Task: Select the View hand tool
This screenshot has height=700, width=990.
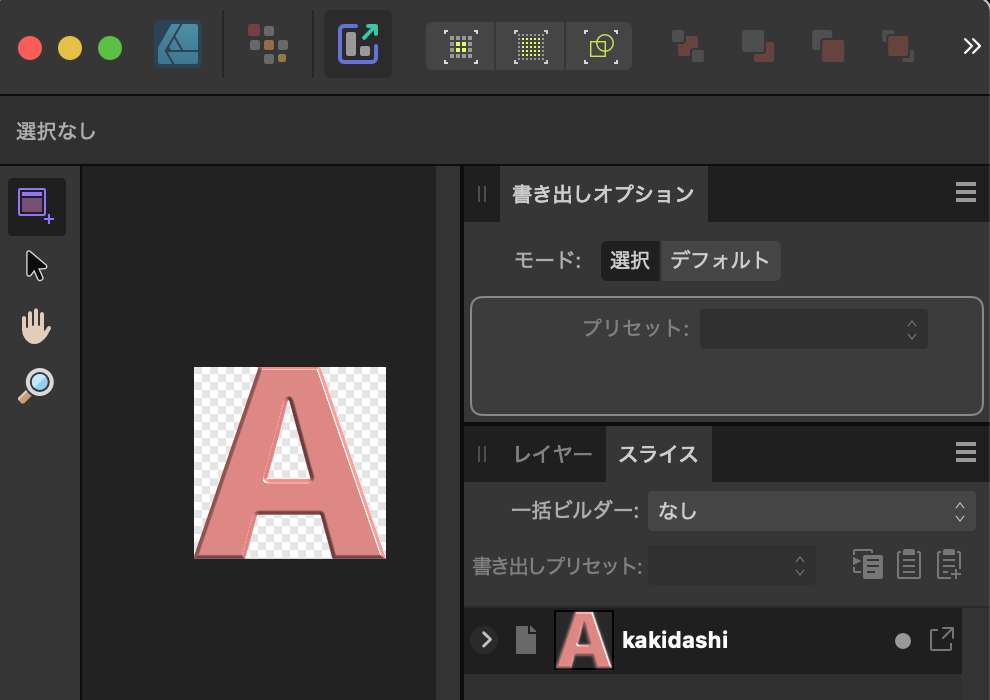Action: [37, 326]
